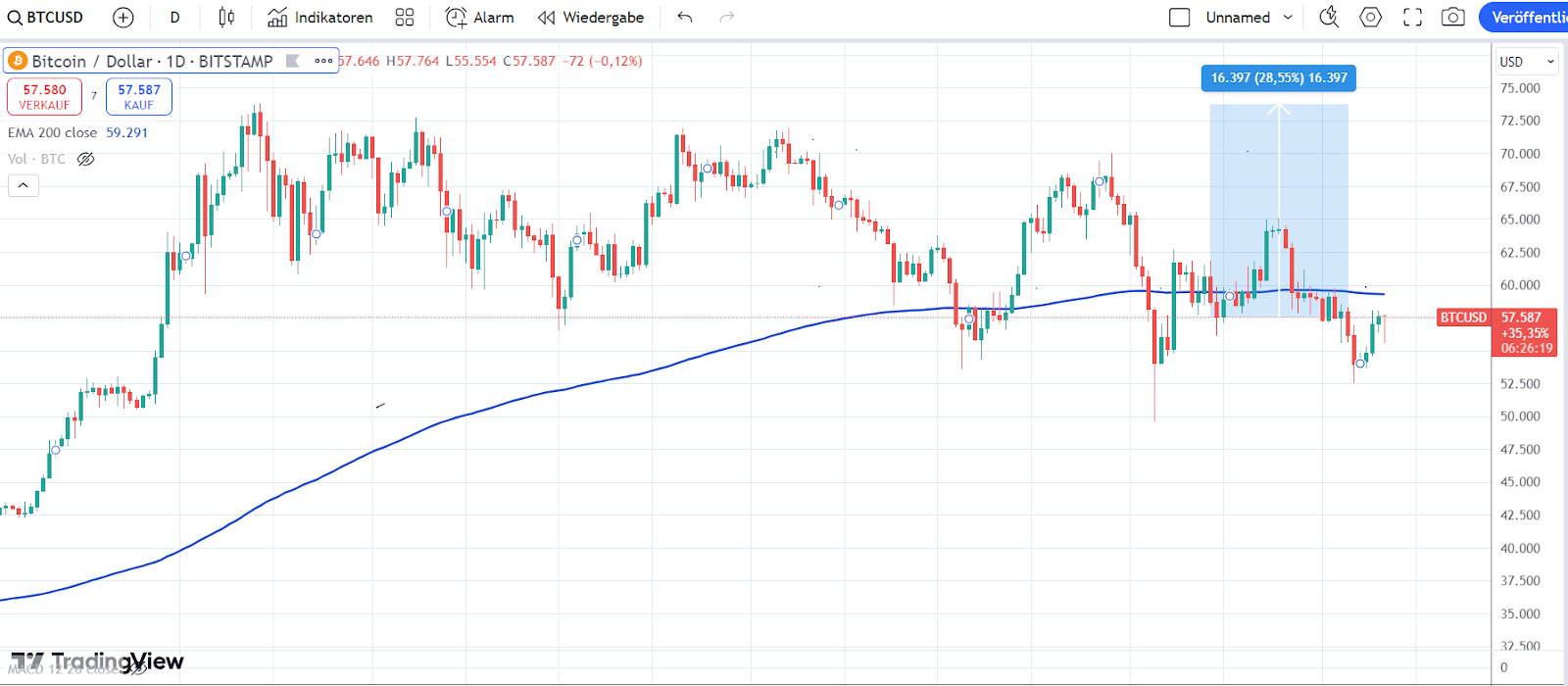Open the indicator templates grid icon
This screenshot has width=1568, height=686.
click(x=405, y=18)
